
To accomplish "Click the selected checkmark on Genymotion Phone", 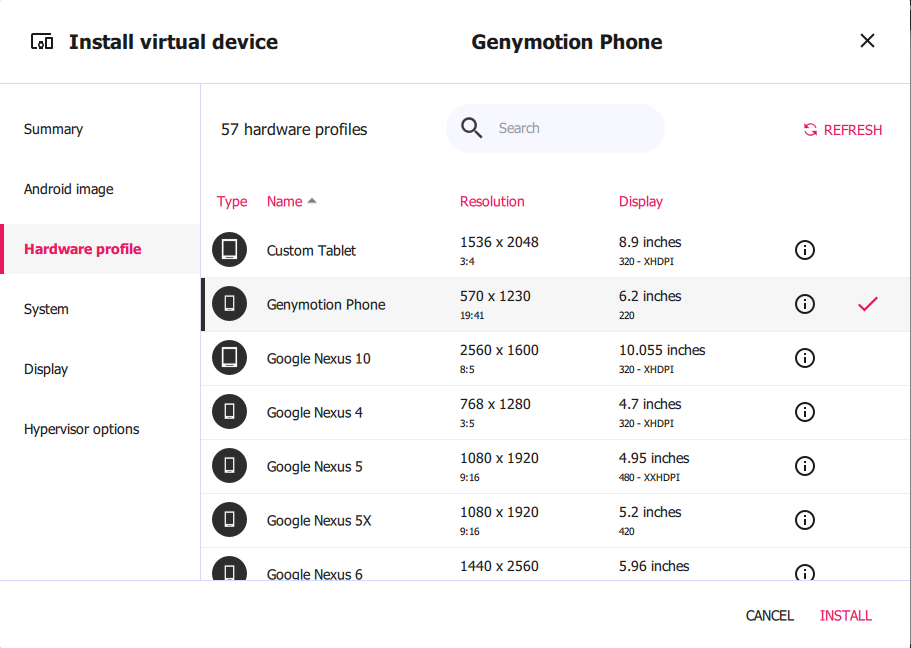I will (867, 304).
